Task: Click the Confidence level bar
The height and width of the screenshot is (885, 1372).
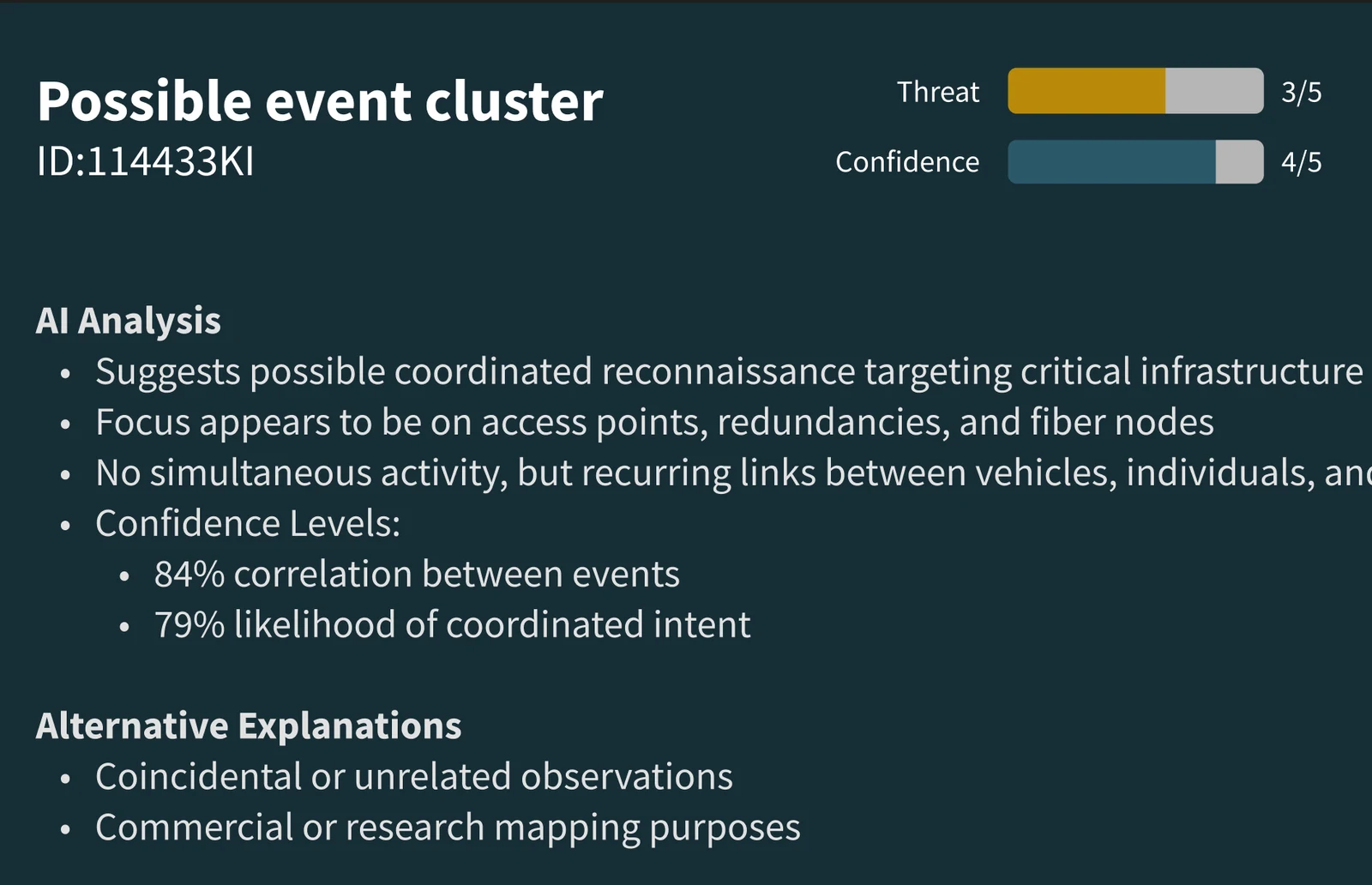Action: pos(1135,162)
